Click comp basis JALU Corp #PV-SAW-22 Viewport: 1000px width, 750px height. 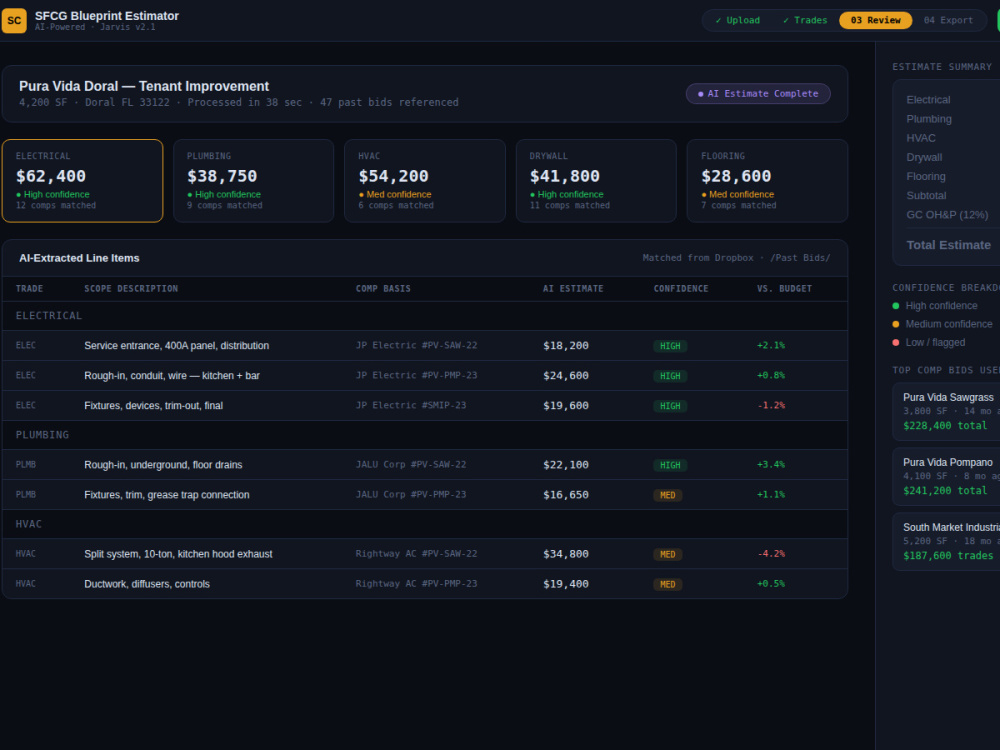(x=411, y=465)
